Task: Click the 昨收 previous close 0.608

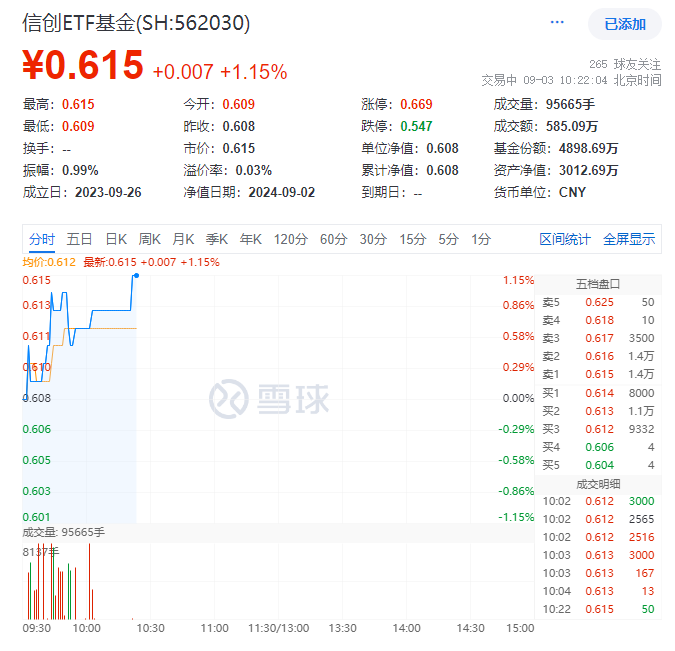Action: (x=238, y=126)
